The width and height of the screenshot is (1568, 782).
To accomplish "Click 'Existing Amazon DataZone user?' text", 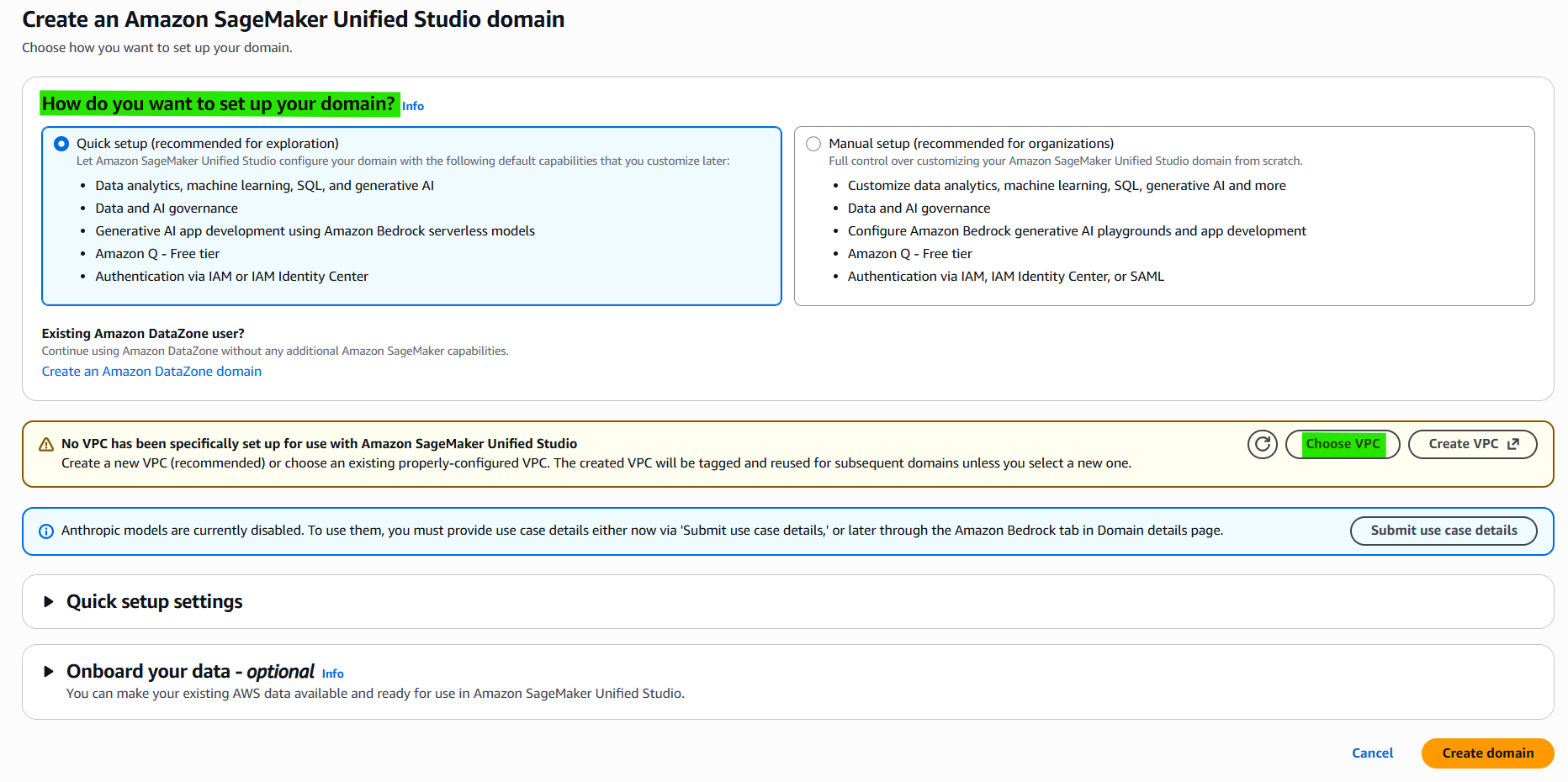I will tap(143, 334).
